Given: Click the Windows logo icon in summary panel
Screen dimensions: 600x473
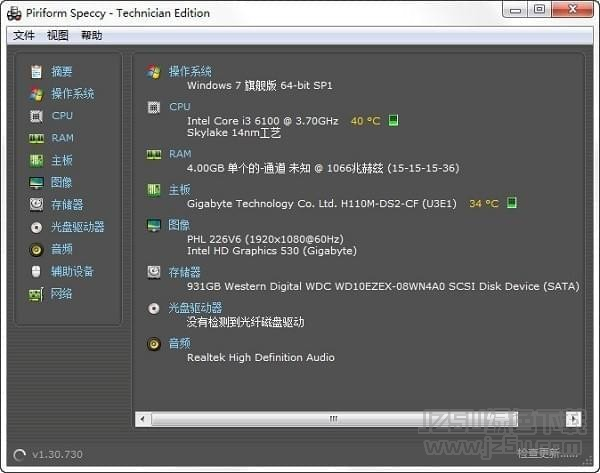Looking at the screenshot, I should click(x=154, y=72).
